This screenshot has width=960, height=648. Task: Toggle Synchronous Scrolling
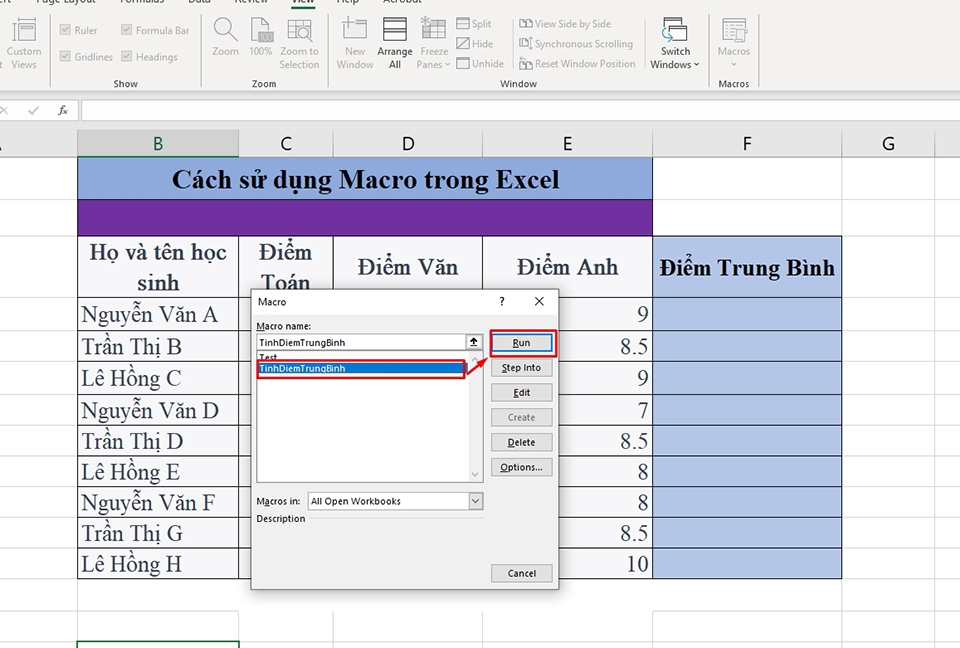[x=576, y=43]
